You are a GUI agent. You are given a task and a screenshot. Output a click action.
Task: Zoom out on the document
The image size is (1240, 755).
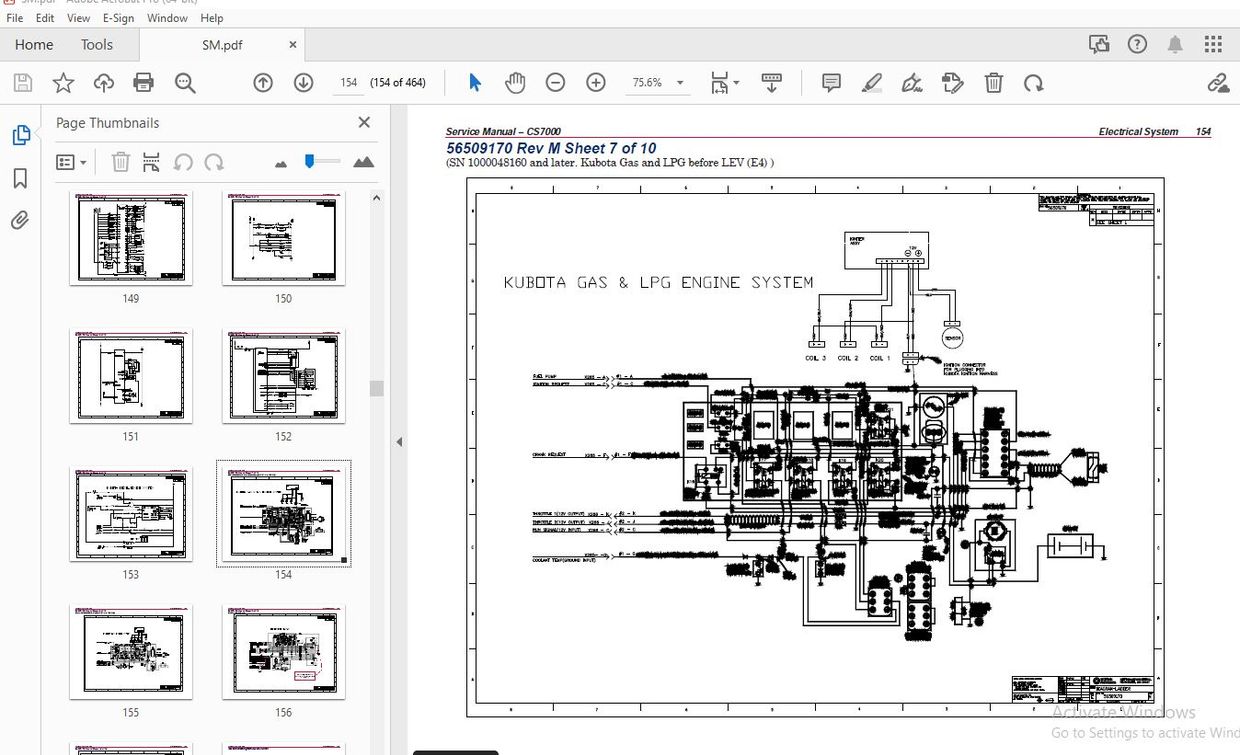coord(556,82)
